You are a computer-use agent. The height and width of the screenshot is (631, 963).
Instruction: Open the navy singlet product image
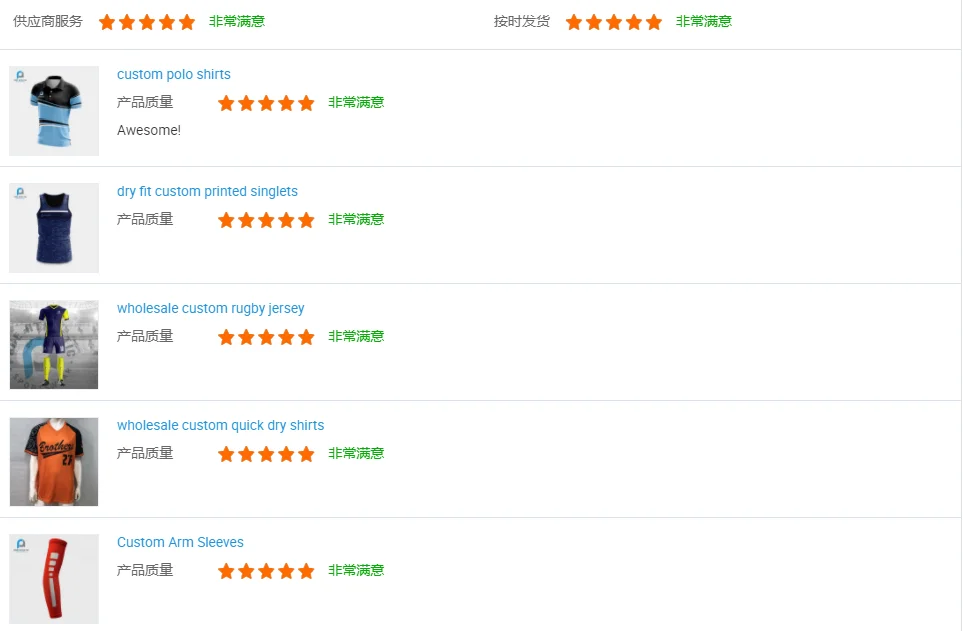[54, 228]
